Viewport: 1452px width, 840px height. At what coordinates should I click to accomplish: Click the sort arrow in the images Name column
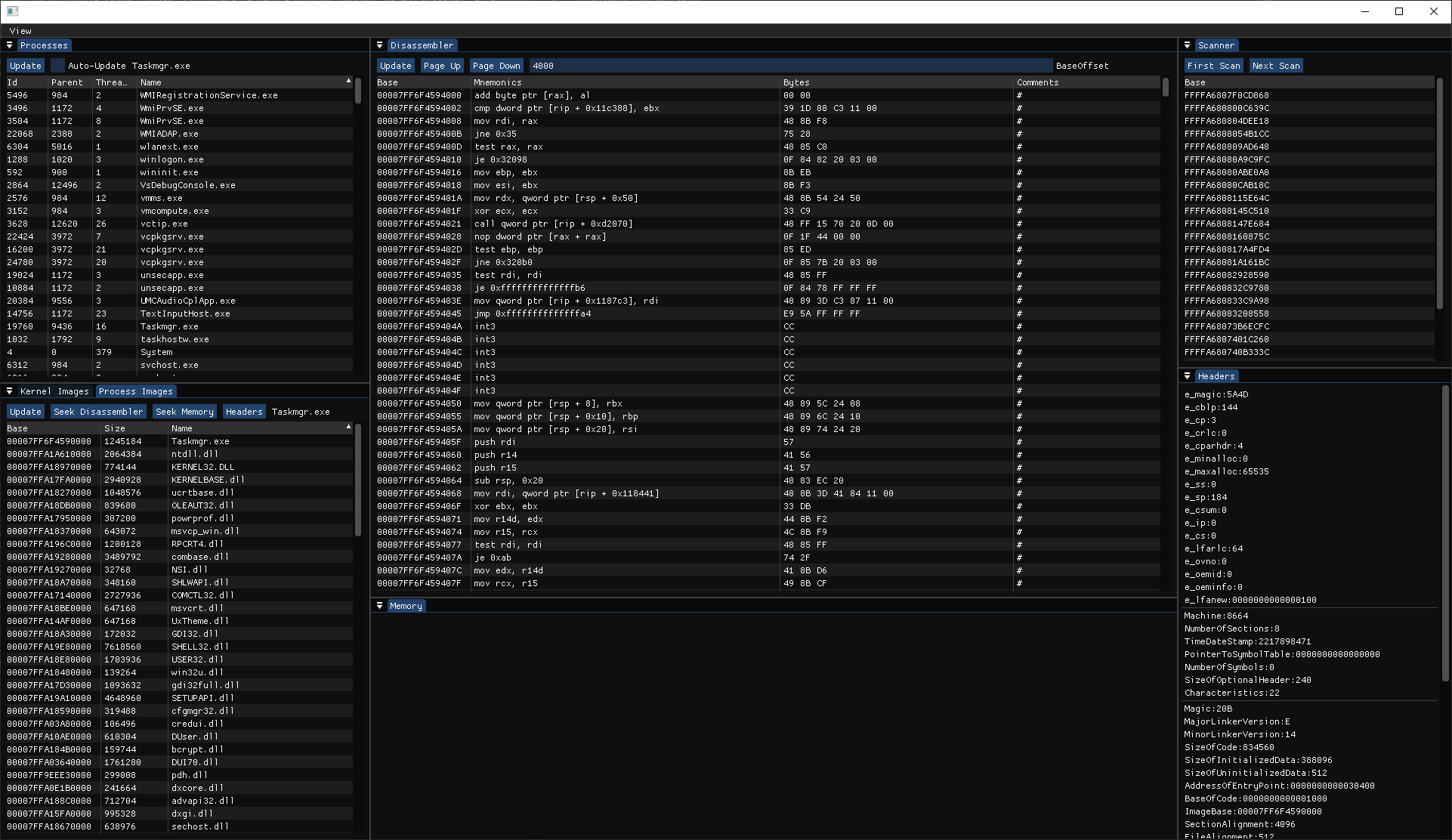coord(348,427)
